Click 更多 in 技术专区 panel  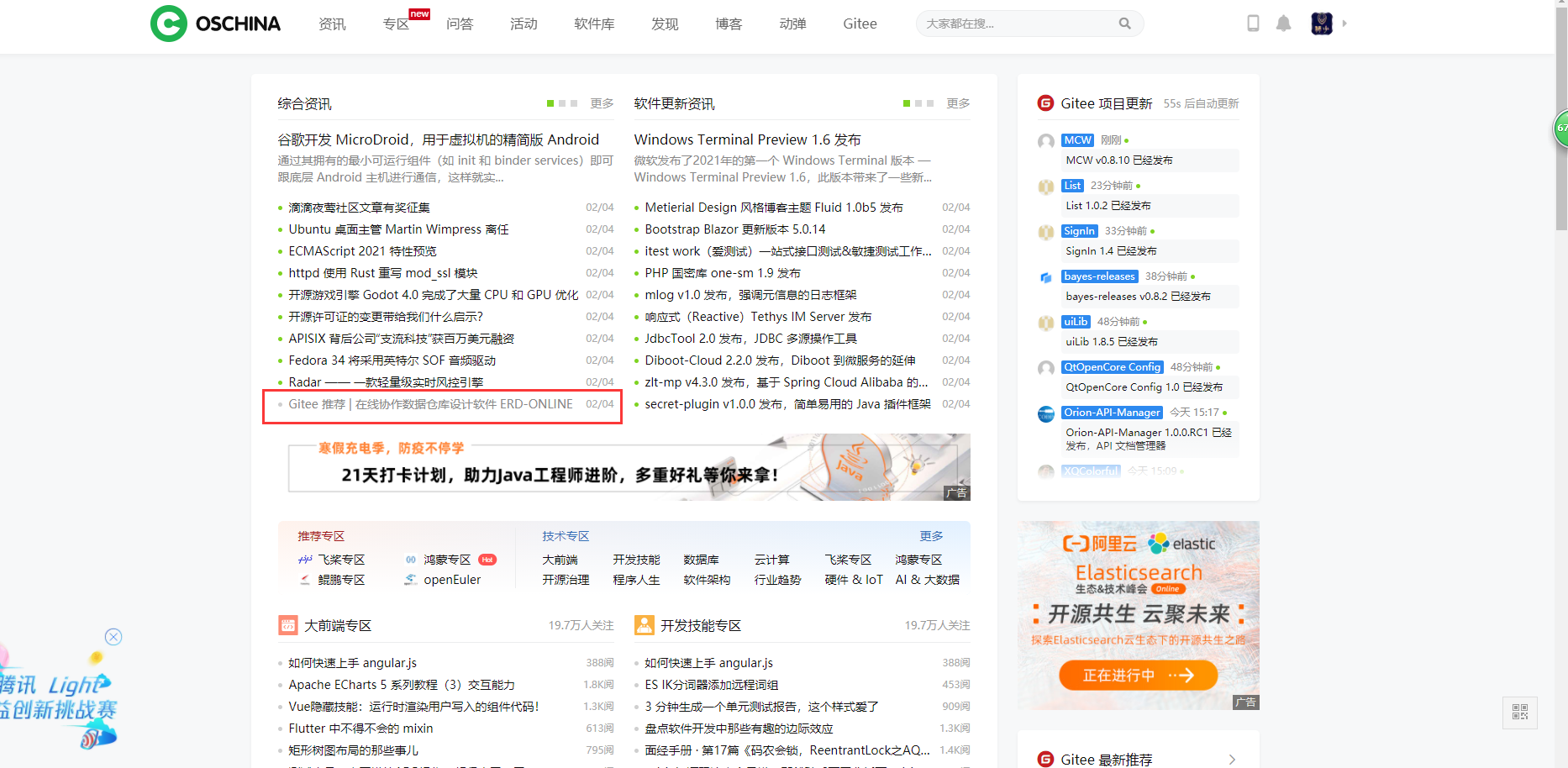(x=931, y=536)
